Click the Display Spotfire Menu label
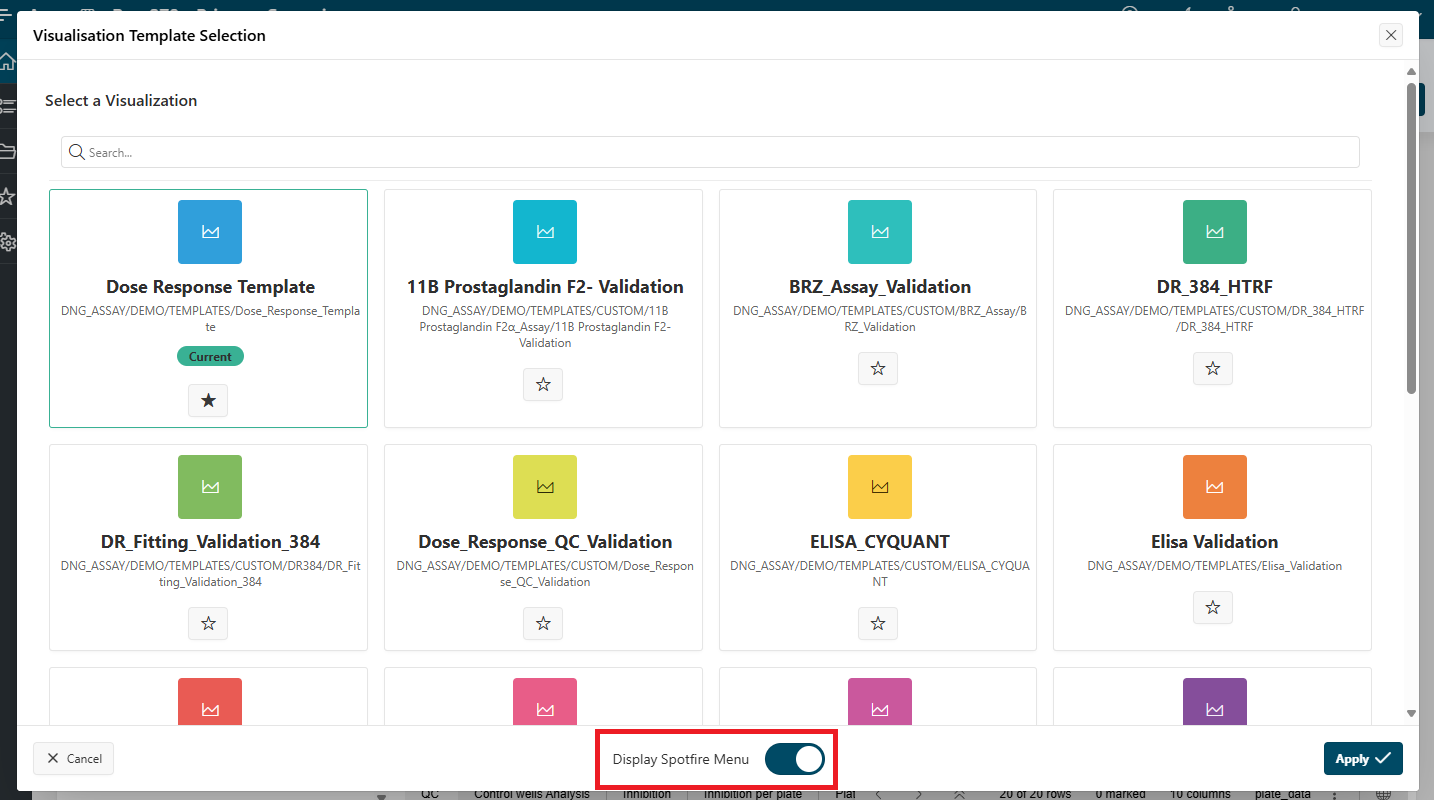1434x800 pixels. pyautogui.click(x=681, y=759)
